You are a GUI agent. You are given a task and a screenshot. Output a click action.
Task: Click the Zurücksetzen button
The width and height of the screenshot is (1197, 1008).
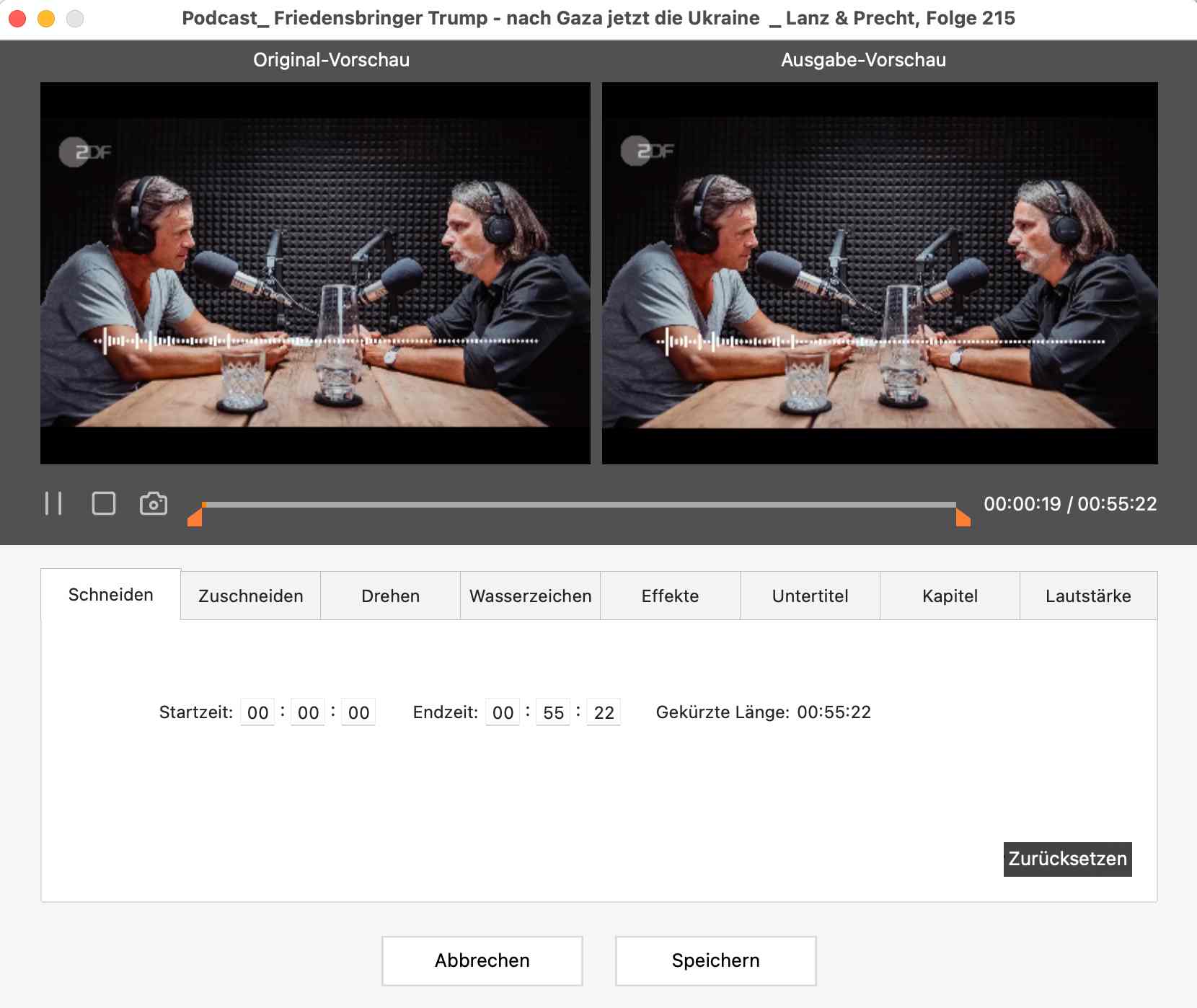(1067, 859)
